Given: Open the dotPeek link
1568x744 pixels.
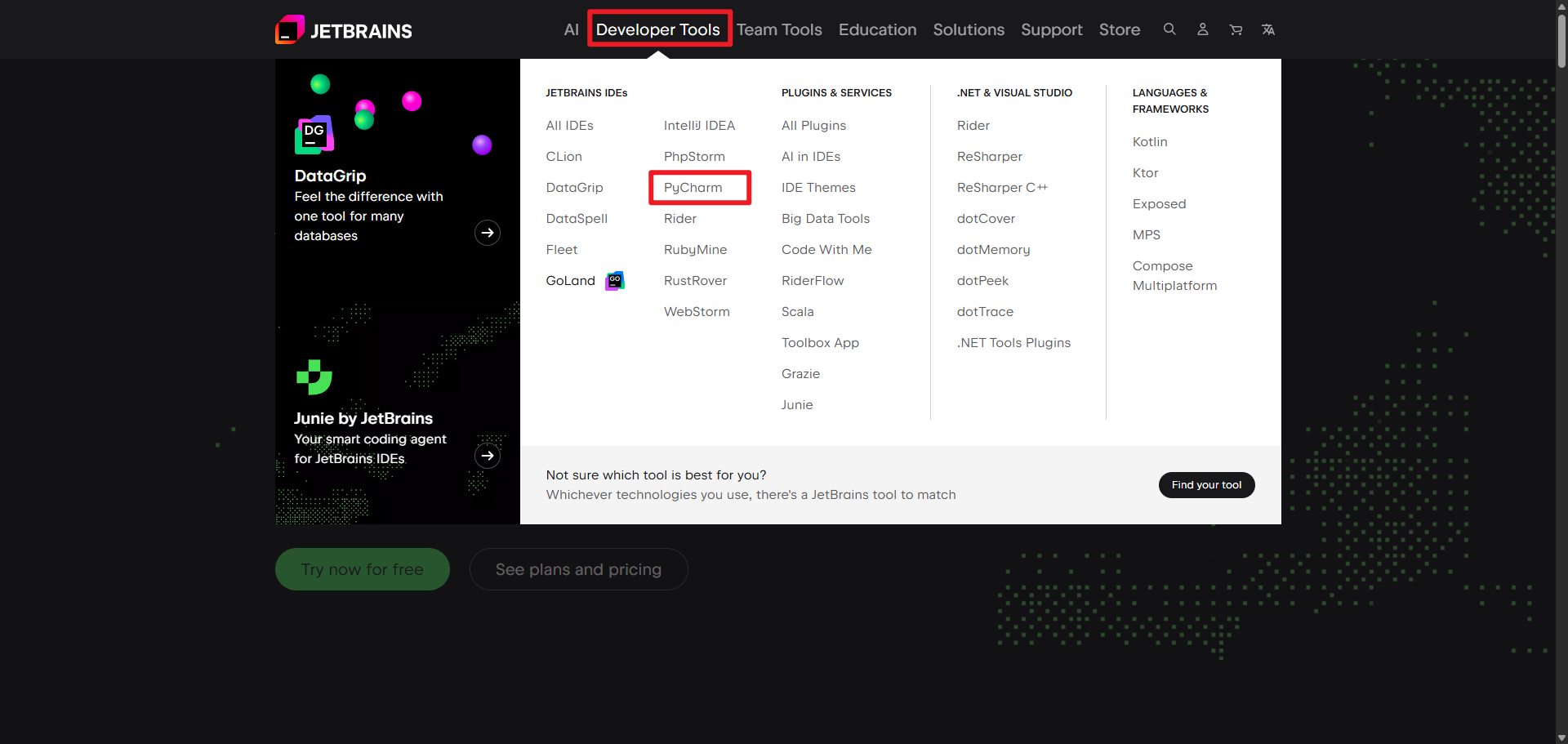Looking at the screenshot, I should (x=983, y=281).
